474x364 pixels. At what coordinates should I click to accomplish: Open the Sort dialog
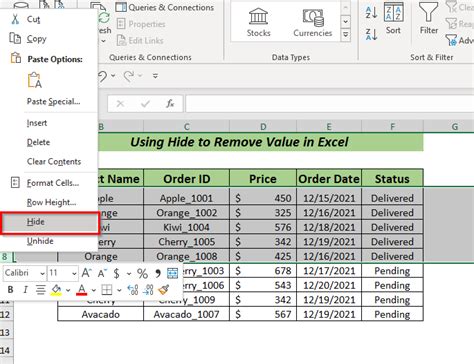393,19
